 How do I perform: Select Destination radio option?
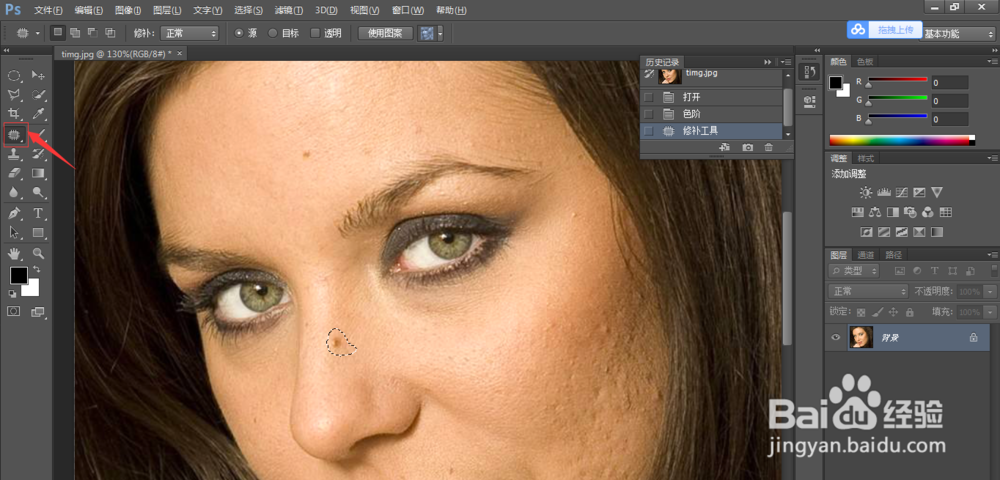click(273, 33)
